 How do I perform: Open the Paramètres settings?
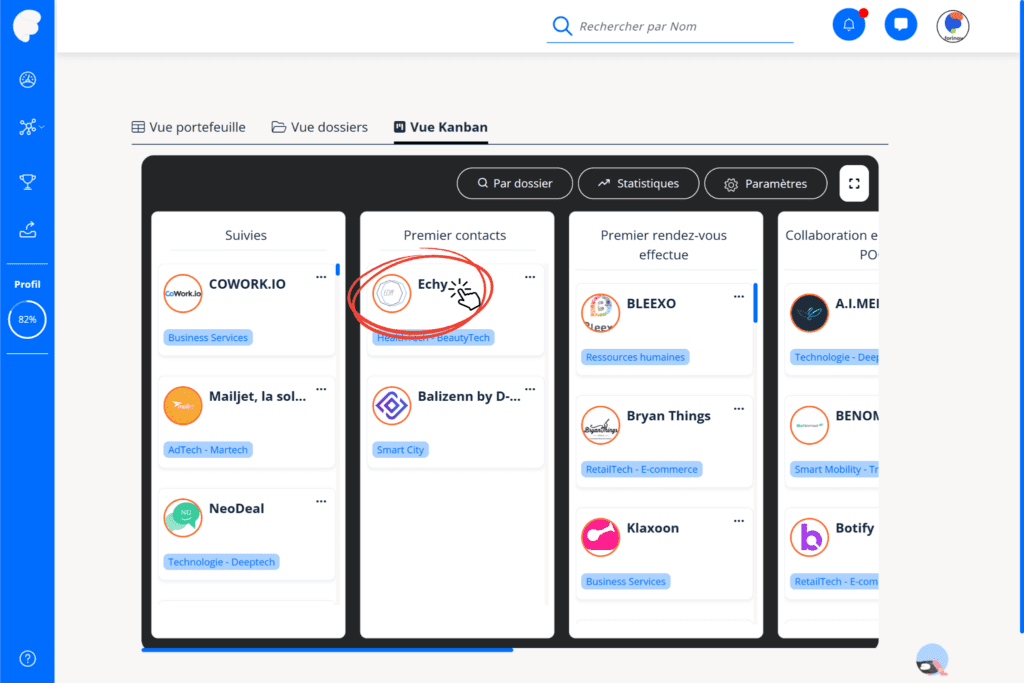765,183
